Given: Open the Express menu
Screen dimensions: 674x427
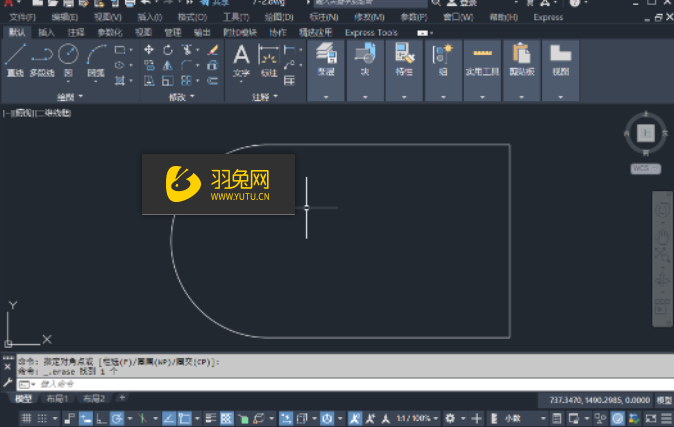Looking at the screenshot, I should (x=548, y=18).
